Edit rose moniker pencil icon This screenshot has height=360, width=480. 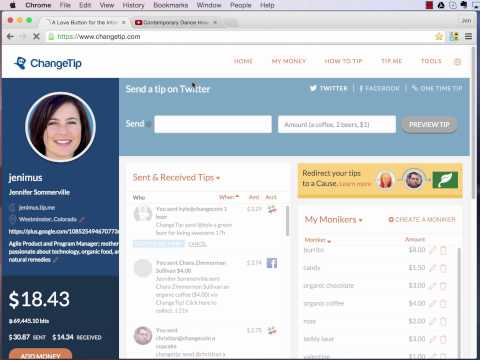432,321
